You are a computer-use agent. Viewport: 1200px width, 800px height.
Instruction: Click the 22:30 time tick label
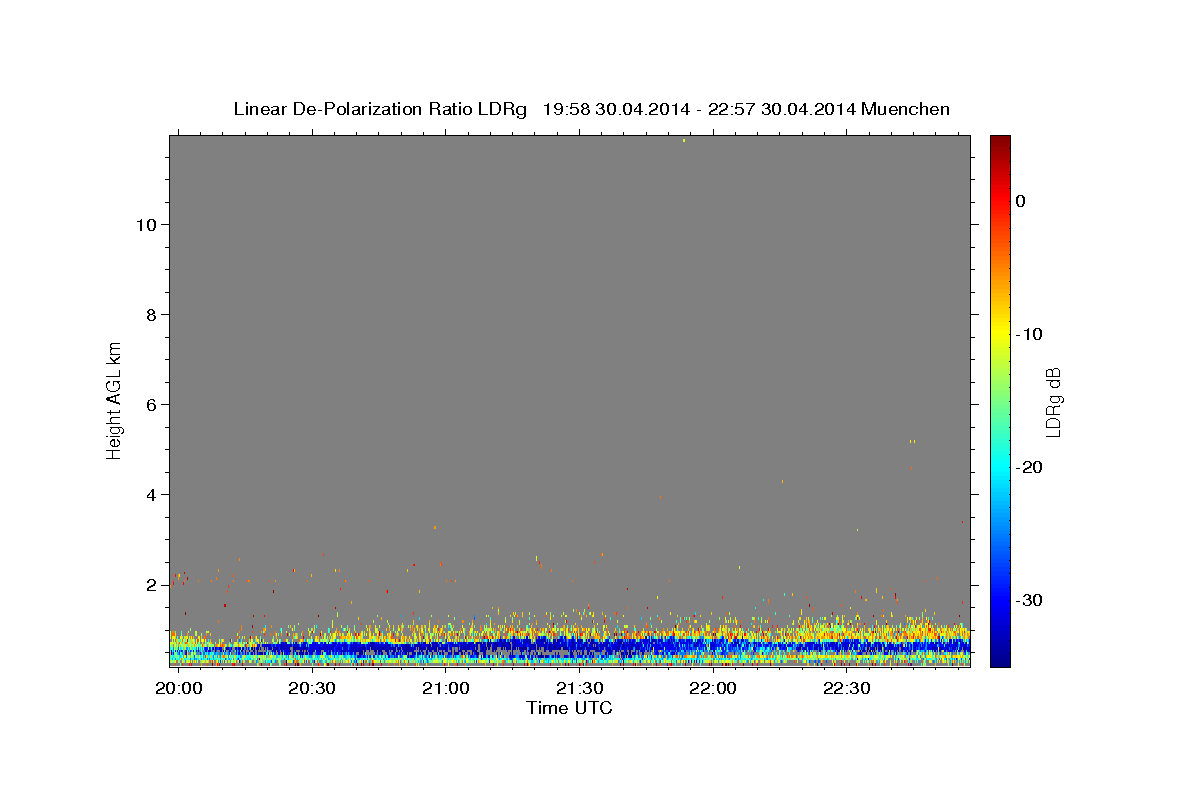tap(846, 689)
